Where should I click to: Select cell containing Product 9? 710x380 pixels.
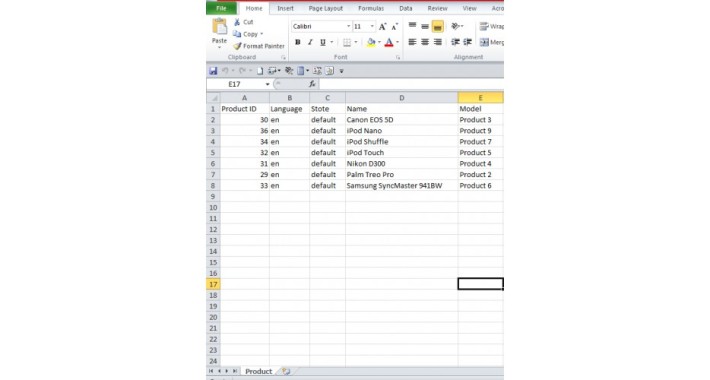tap(480, 130)
